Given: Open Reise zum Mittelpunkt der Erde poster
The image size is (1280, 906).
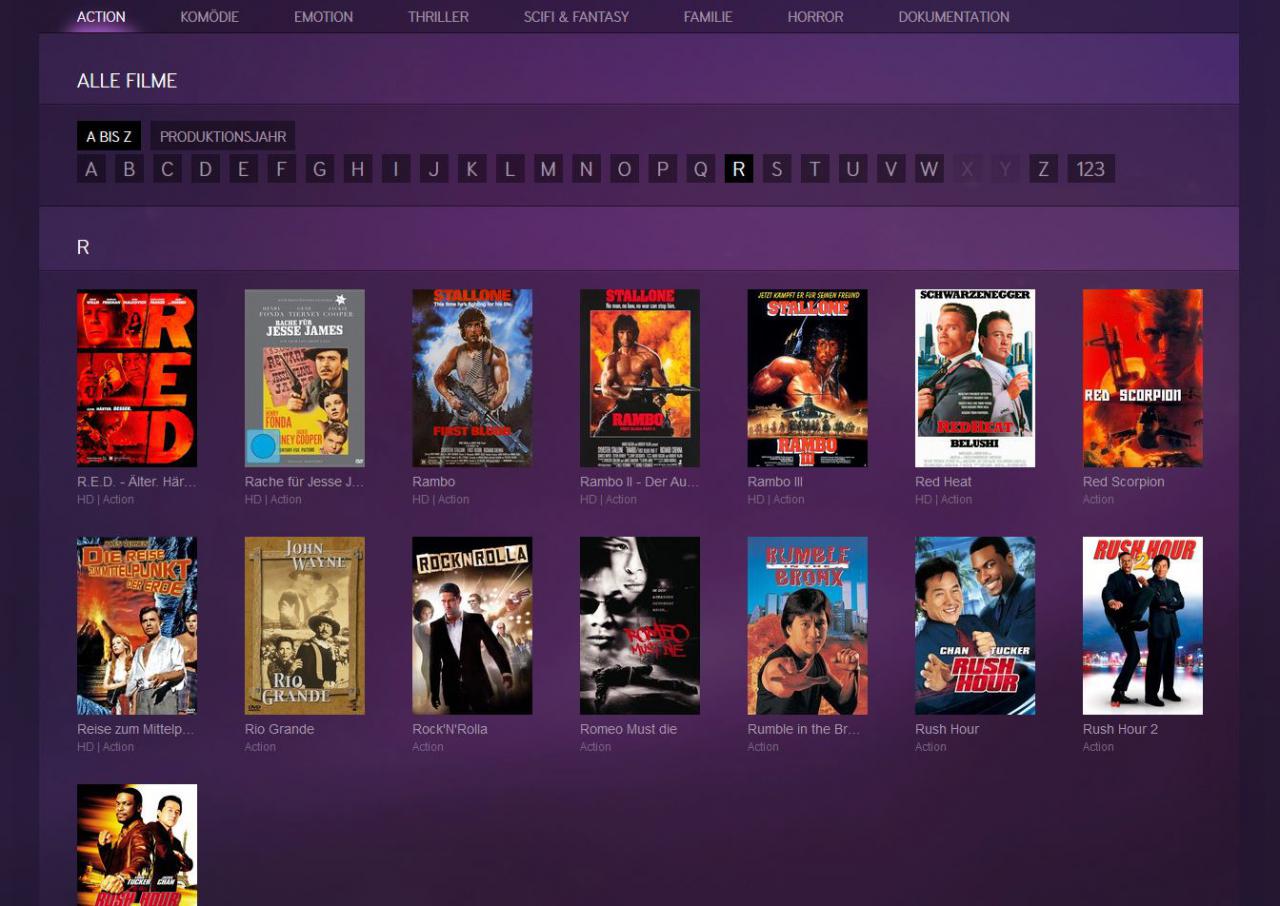Looking at the screenshot, I should click(137, 626).
